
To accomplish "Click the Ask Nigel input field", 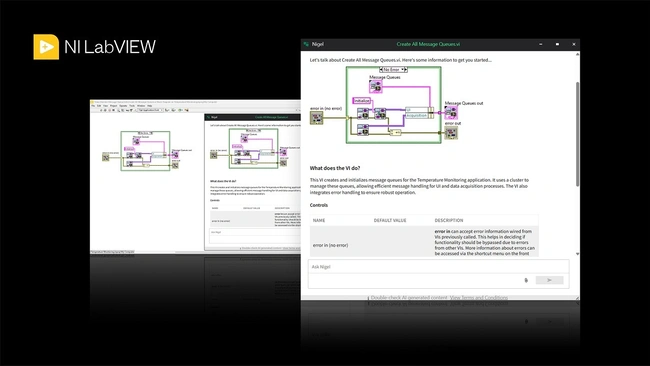I will click(439, 267).
